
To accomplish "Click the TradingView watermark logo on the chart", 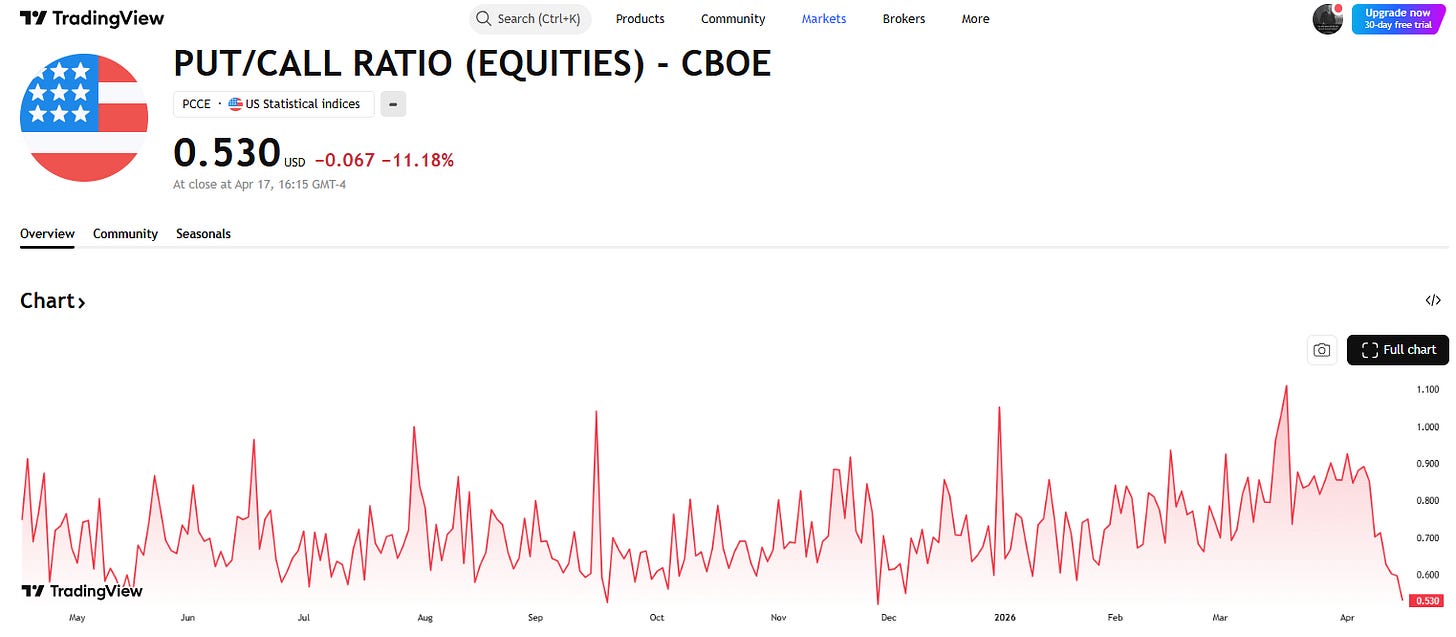I will click(x=82, y=591).
